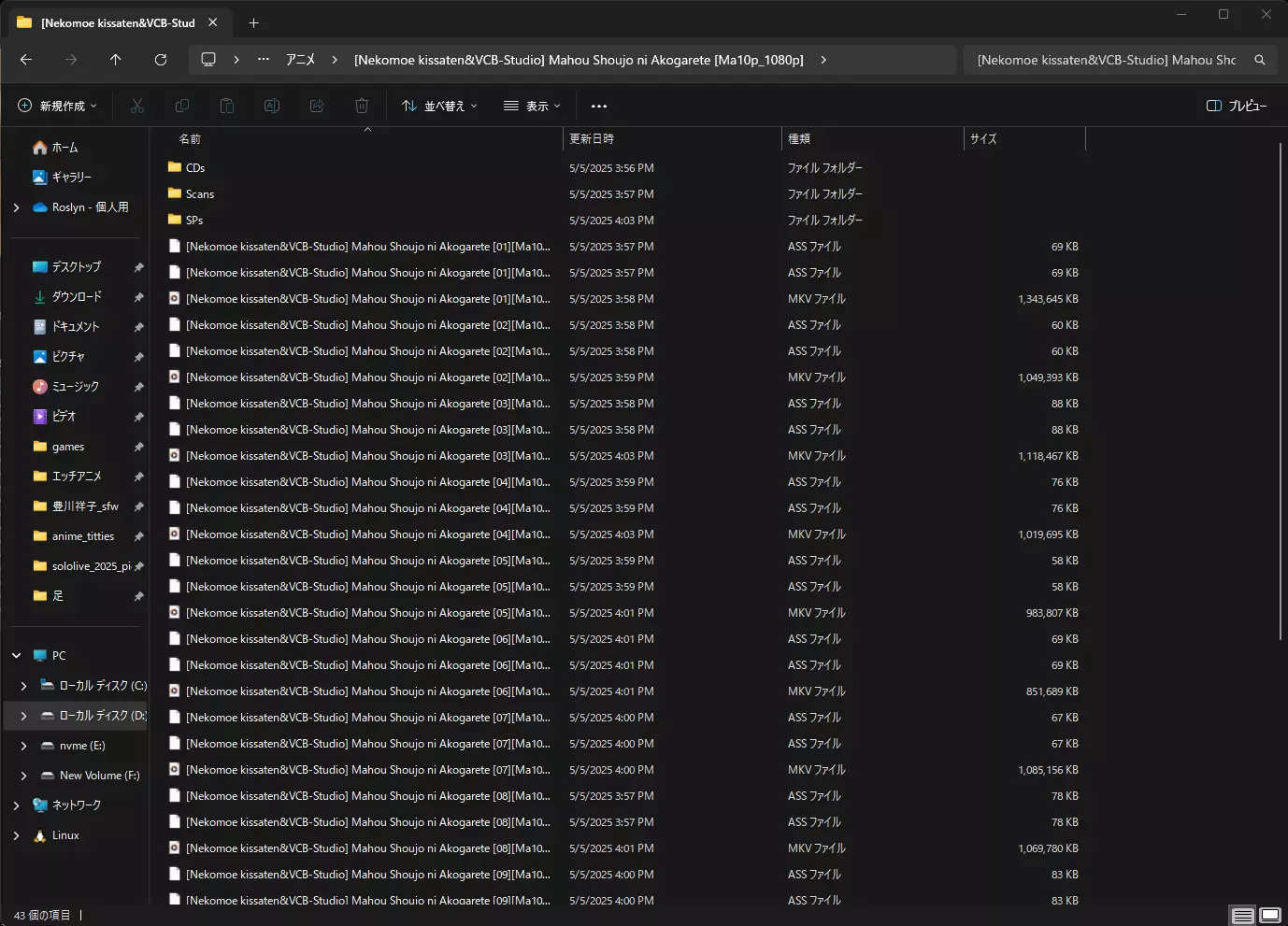This screenshot has height=926, width=1288.
Task: Open デスクトップ quick access folder
Action: tap(66, 267)
